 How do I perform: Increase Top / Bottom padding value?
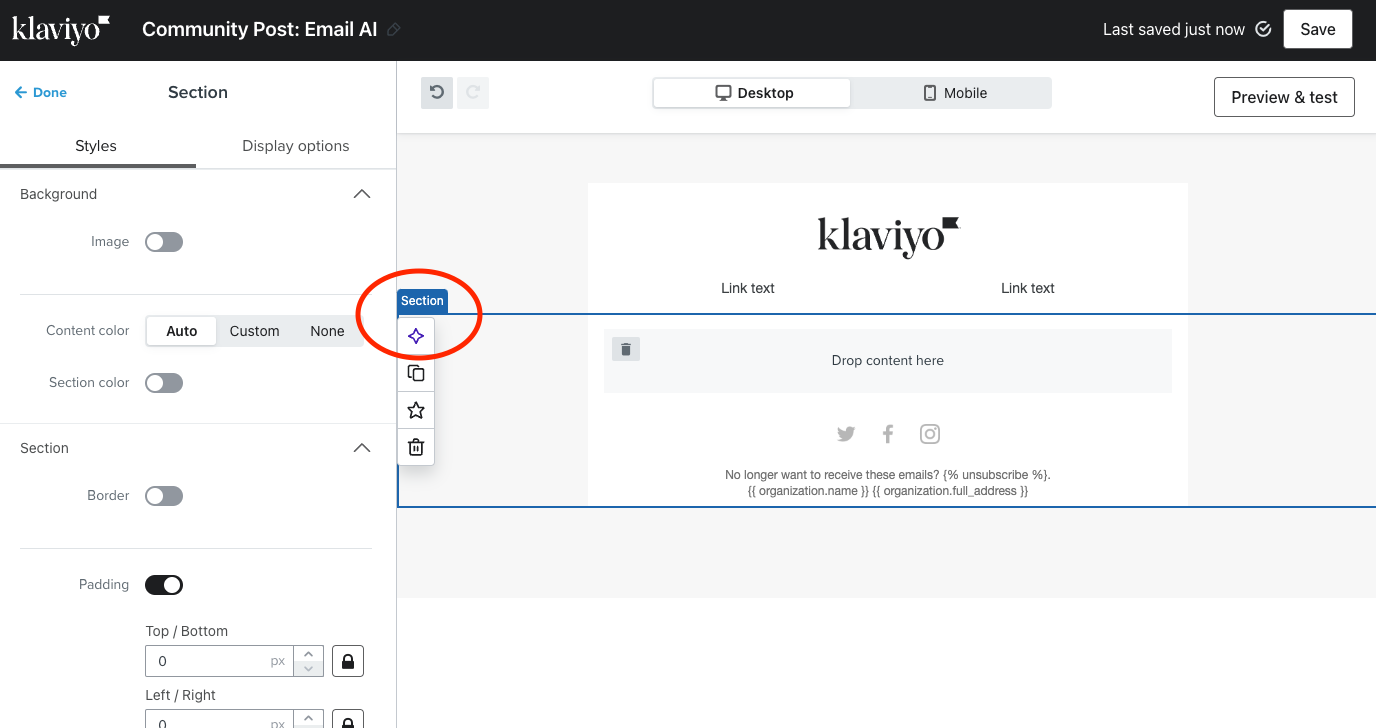coord(309,654)
